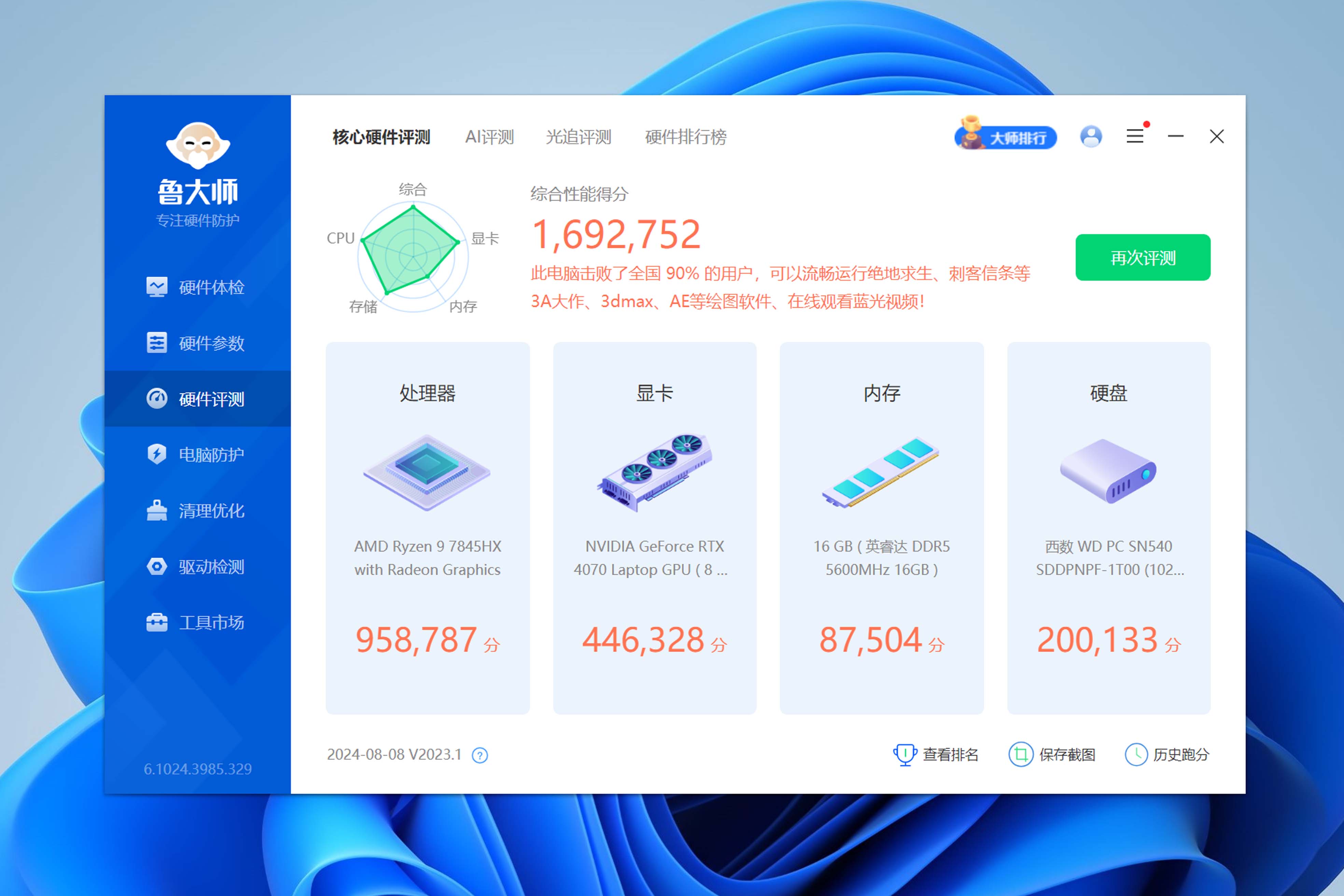The image size is (1344, 896).
Task: Click the 清理优化 broom icon
Action: pyautogui.click(x=157, y=511)
